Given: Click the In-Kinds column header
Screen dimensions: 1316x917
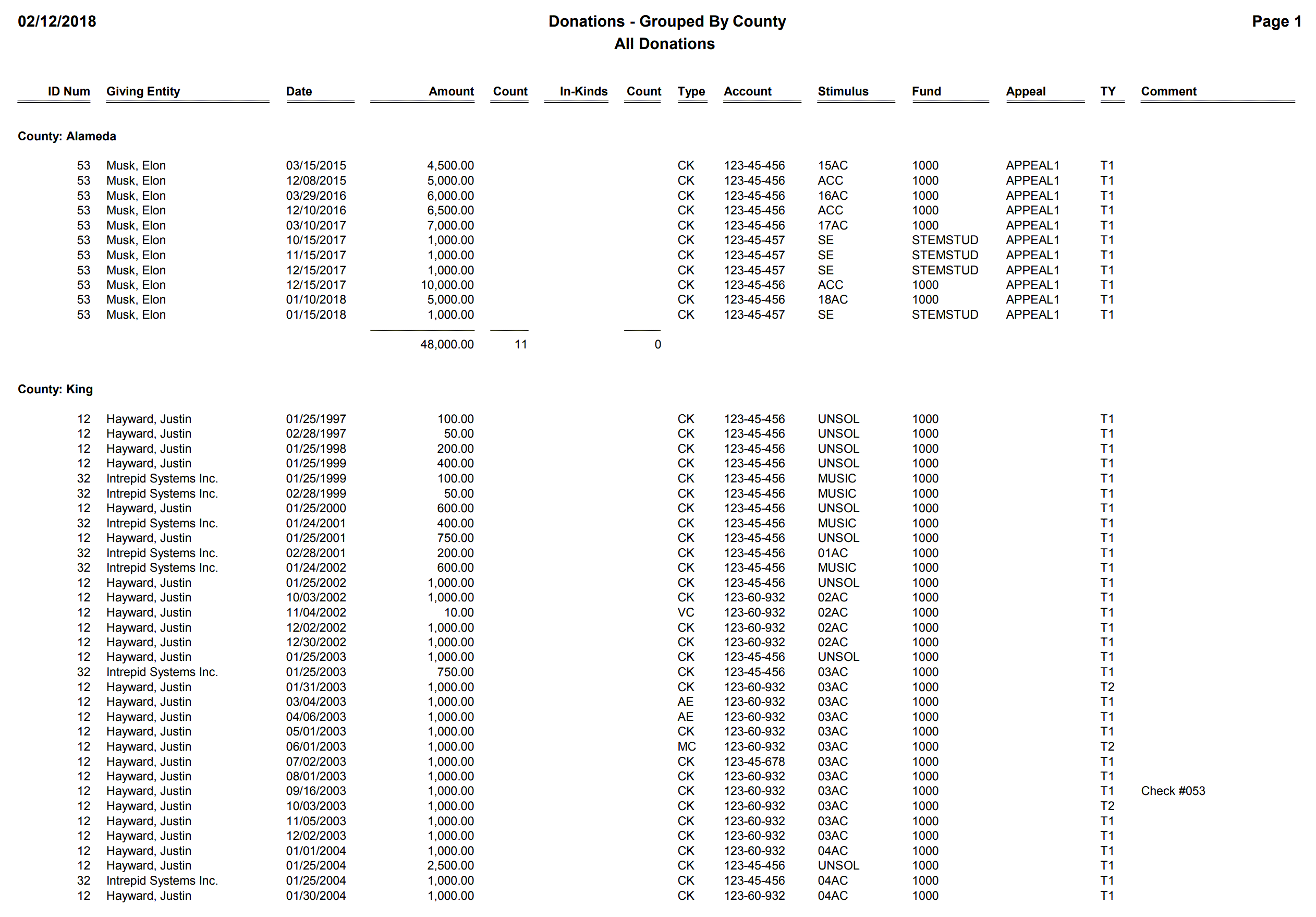Looking at the screenshot, I should point(583,92).
